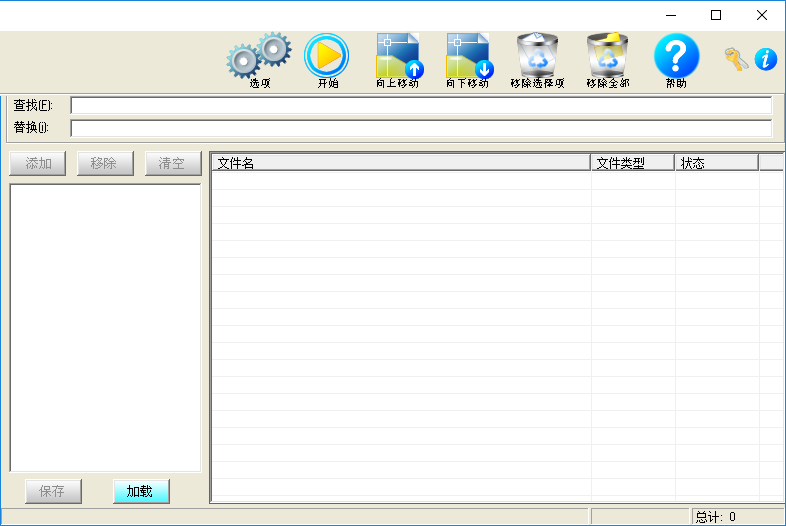Remove all files with 移除全部 bin
The image size is (786, 526).
pyautogui.click(x=608, y=59)
